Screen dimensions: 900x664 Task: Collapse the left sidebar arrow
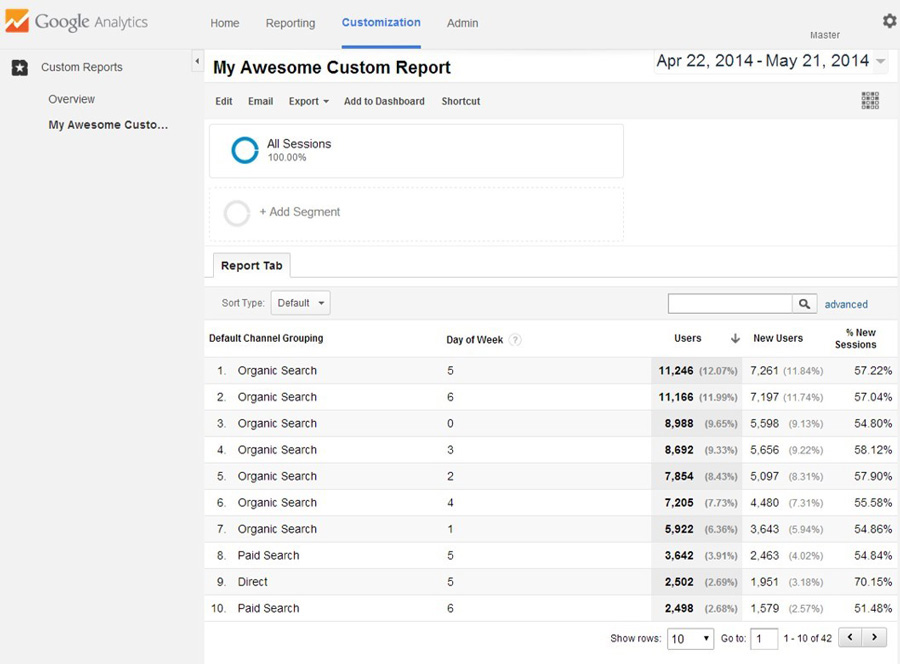pos(196,62)
